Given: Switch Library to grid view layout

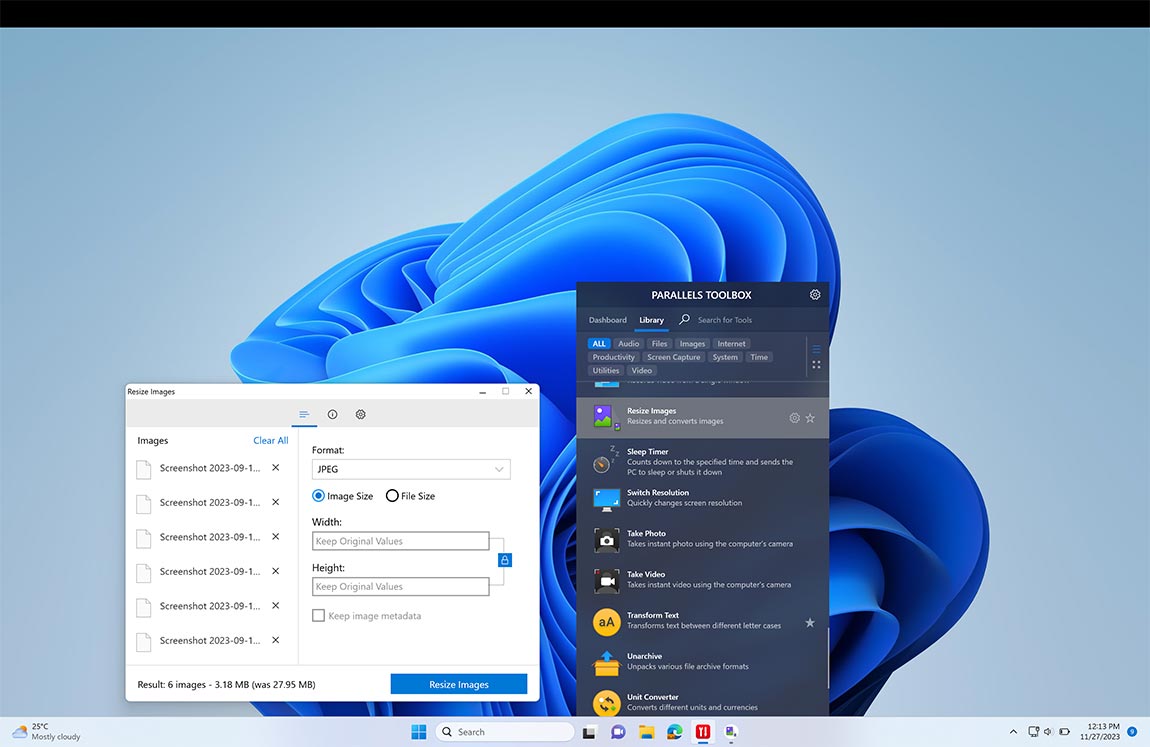Looking at the screenshot, I should pyautogui.click(x=816, y=363).
